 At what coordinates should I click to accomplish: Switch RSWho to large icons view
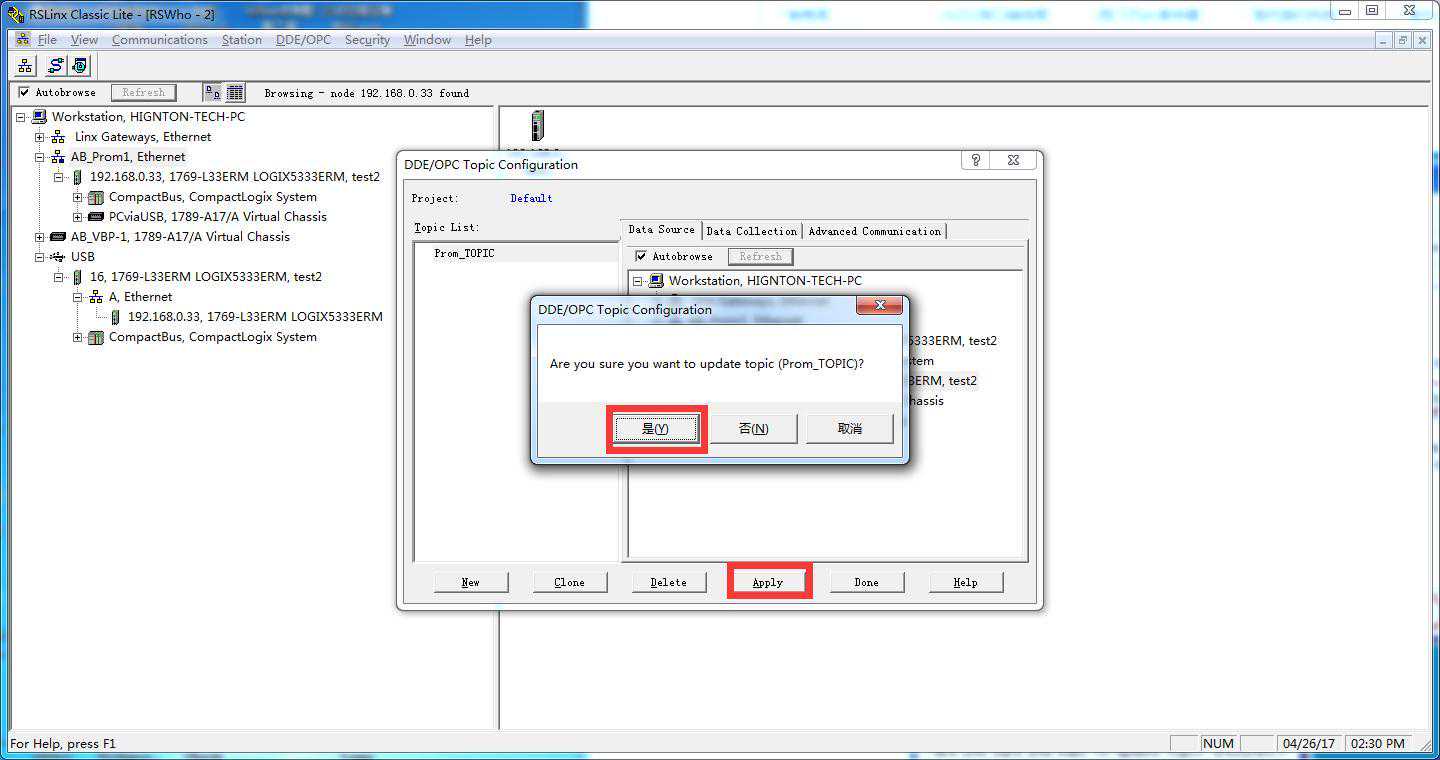[x=213, y=93]
